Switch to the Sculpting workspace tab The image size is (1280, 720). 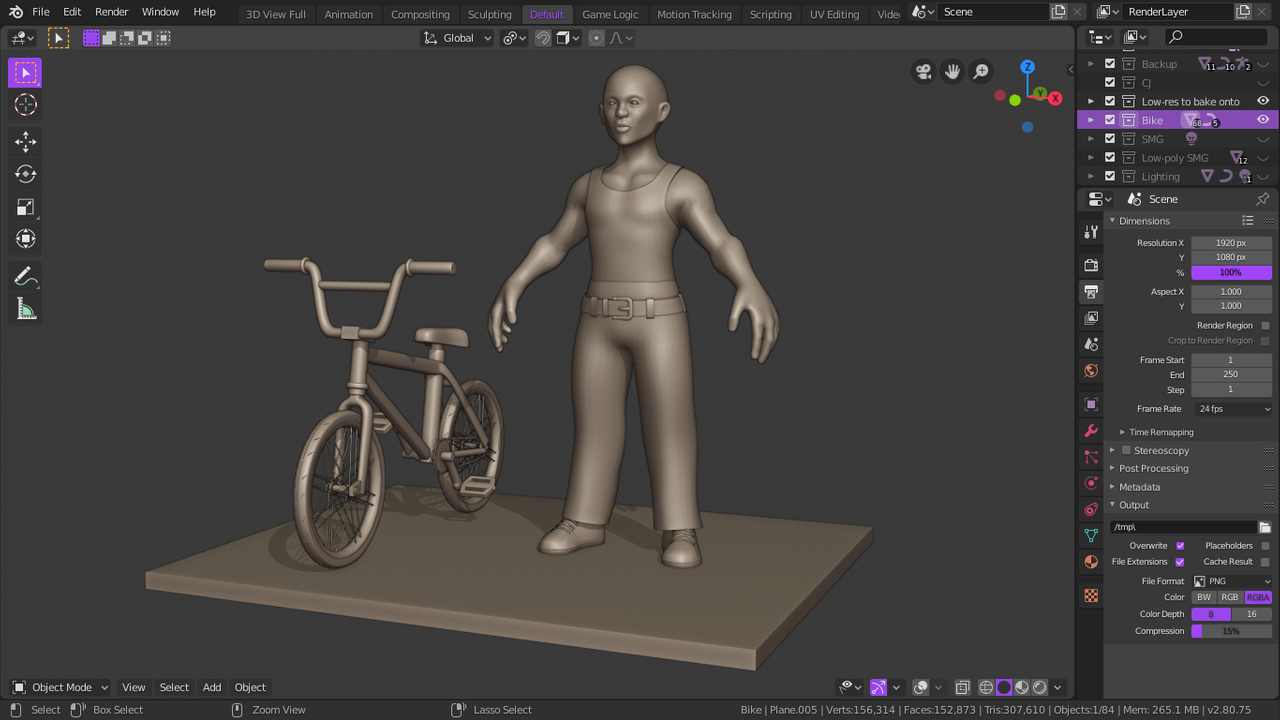(x=490, y=14)
